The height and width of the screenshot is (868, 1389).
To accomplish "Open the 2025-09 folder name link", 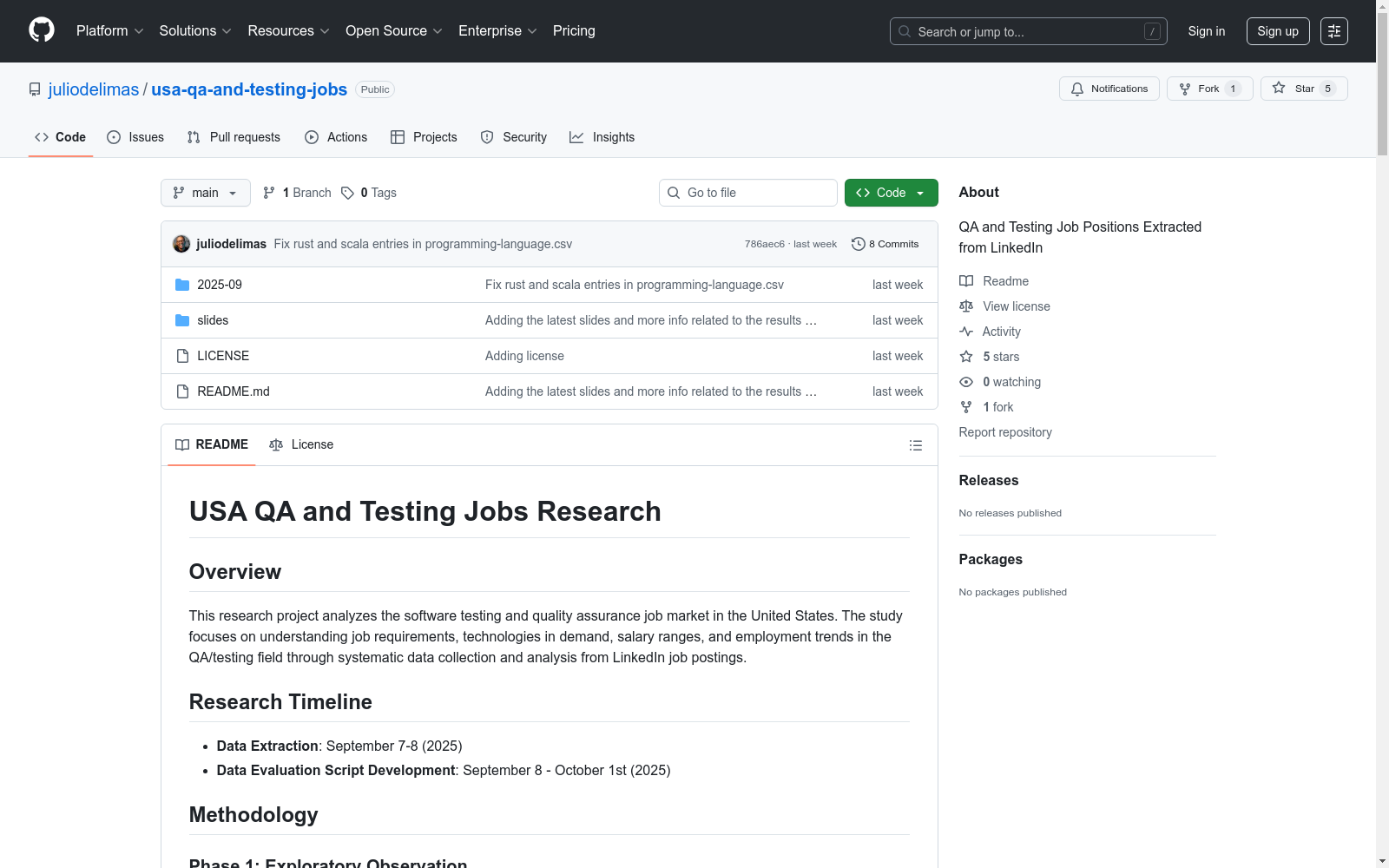I will 220,285.
